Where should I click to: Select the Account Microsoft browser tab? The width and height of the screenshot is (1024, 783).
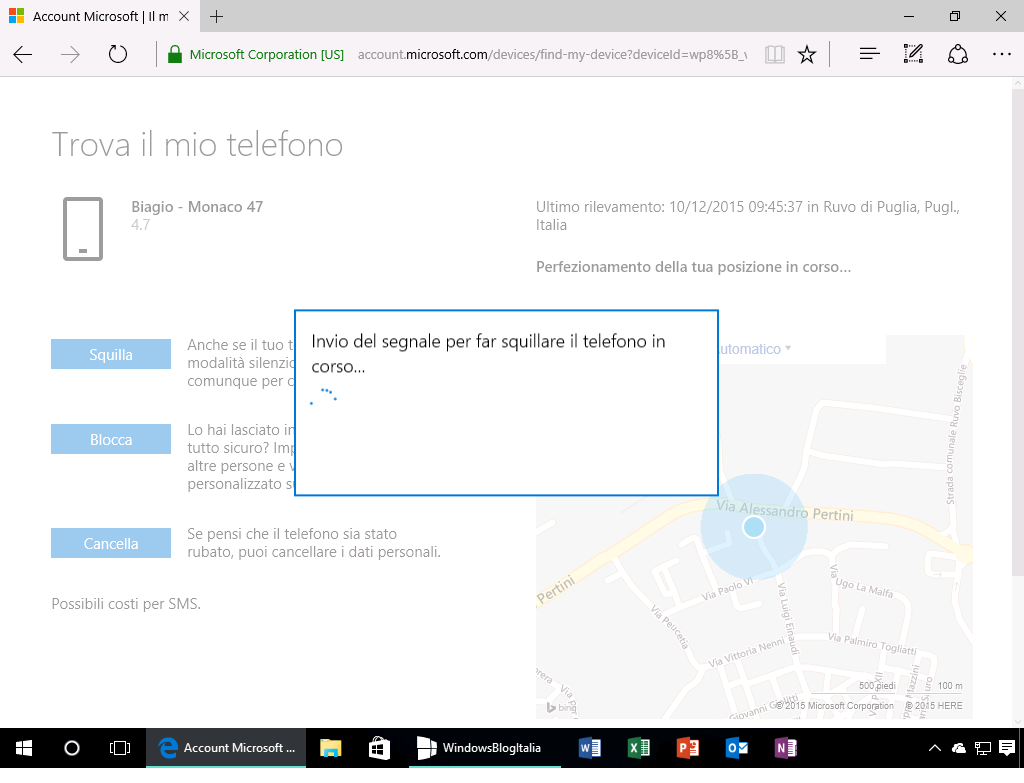pos(99,16)
